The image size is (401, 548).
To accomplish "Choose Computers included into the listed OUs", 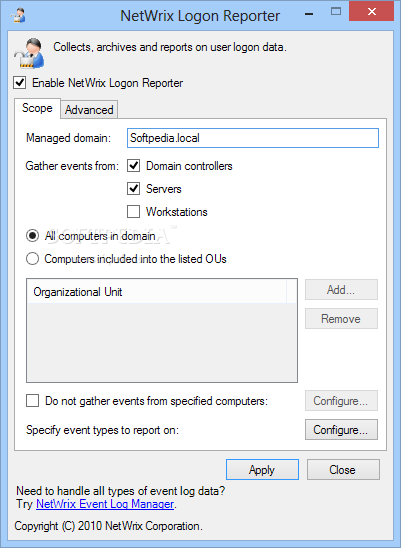I will click(33, 259).
